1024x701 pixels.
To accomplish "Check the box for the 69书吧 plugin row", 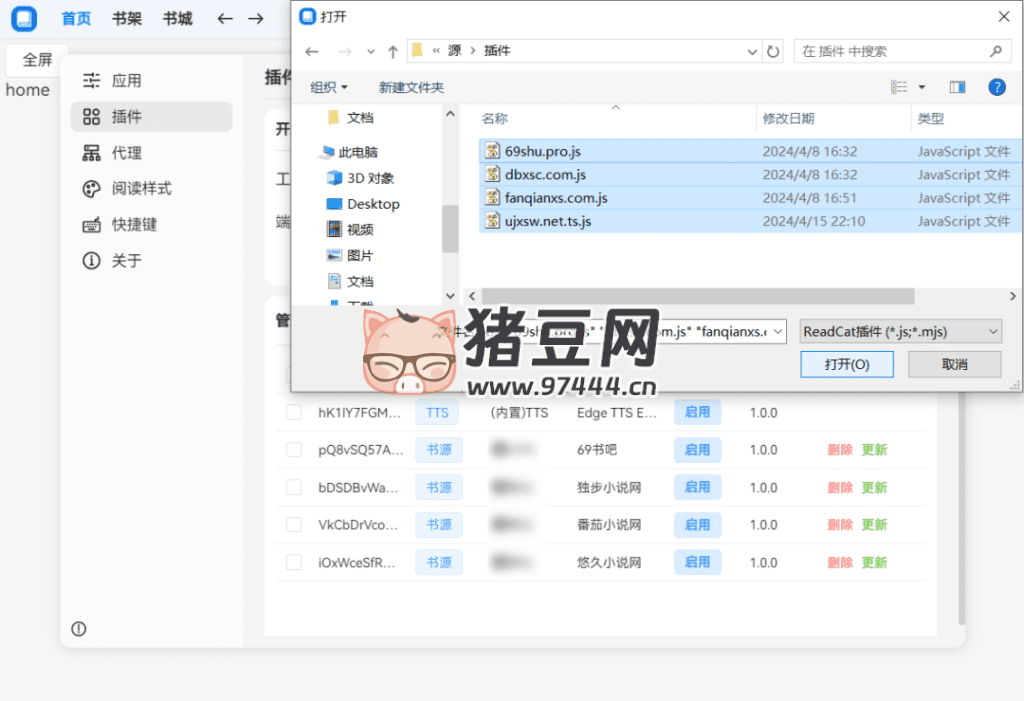I will coord(294,450).
